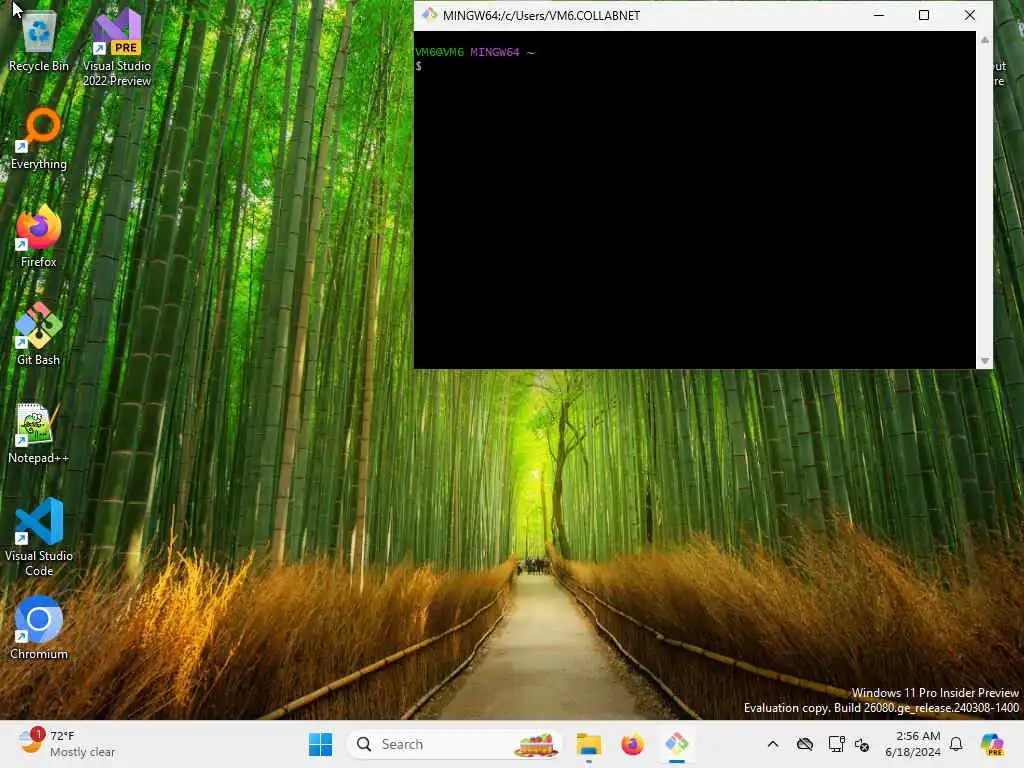Open the Recycle Bin desktop icon
The height and width of the screenshot is (768, 1024).
pyautogui.click(x=39, y=40)
